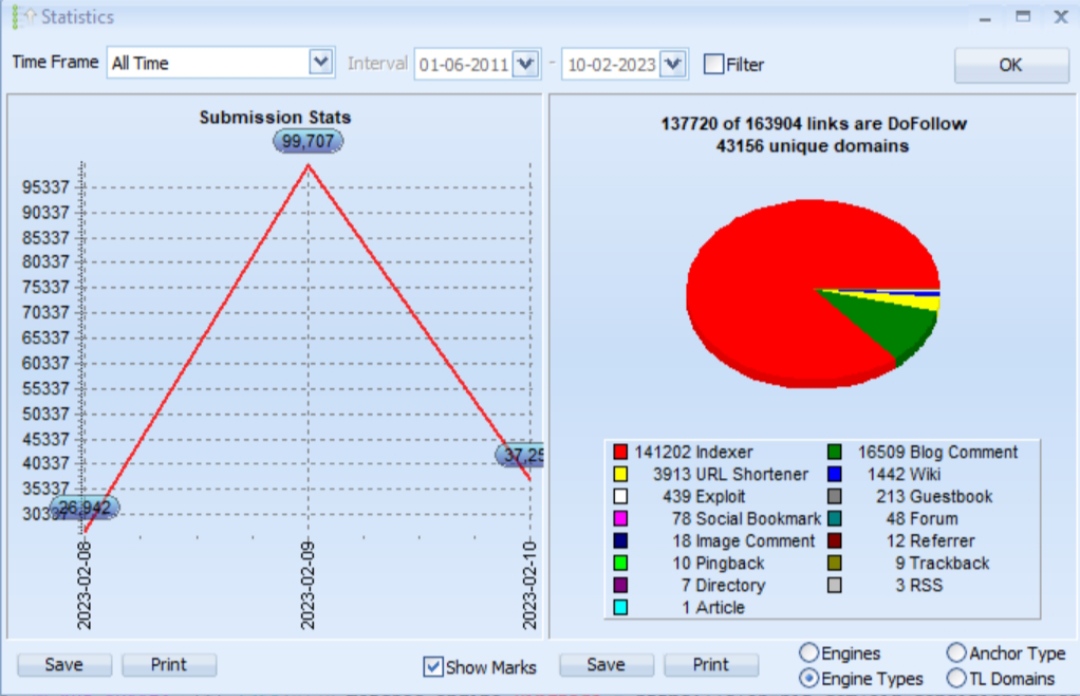Click the lime Pingback legend swatch
This screenshot has height=696, width=1080.
[x=621, y=563]
